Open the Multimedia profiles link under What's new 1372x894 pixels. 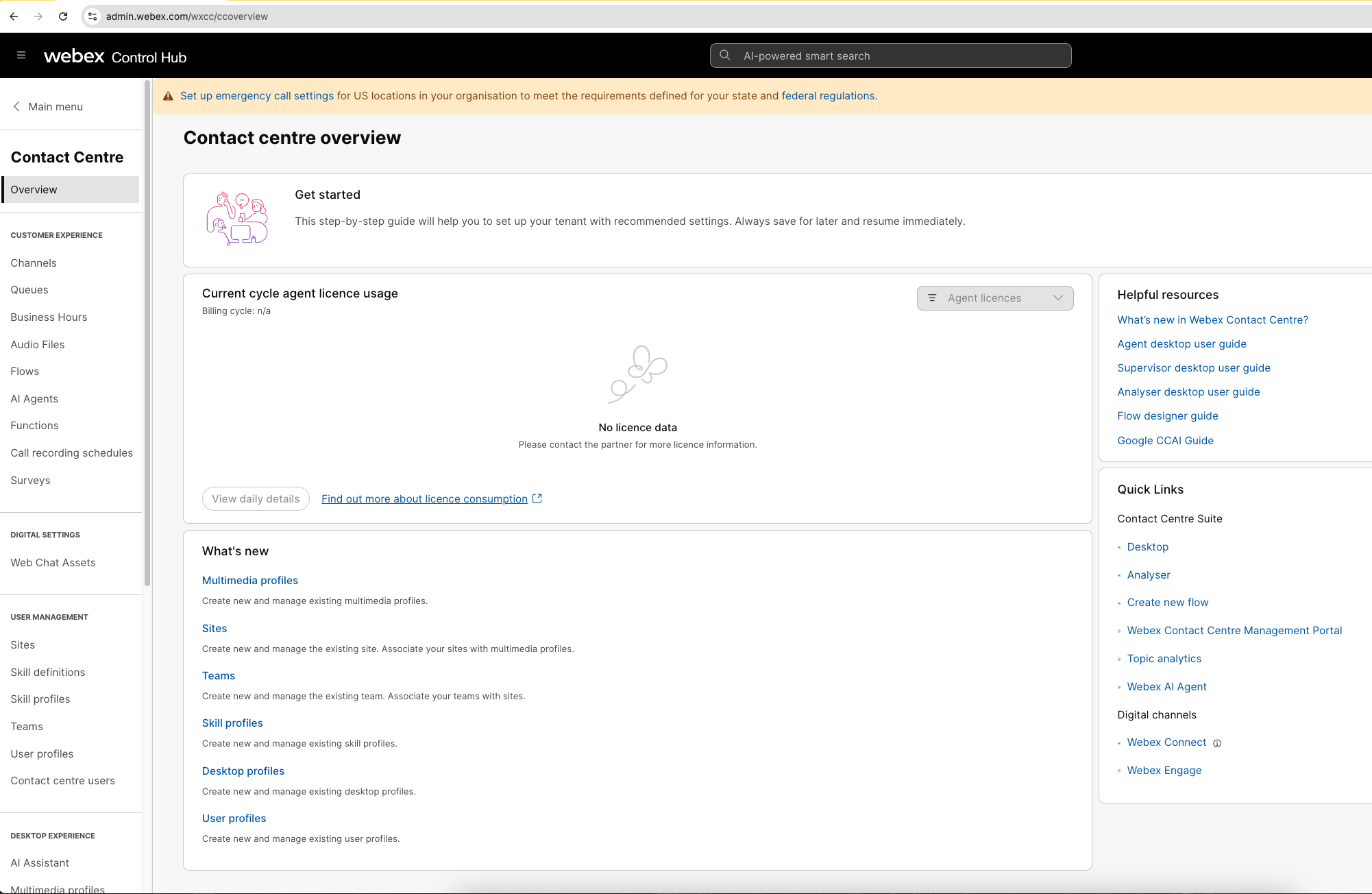pos(250,581)
